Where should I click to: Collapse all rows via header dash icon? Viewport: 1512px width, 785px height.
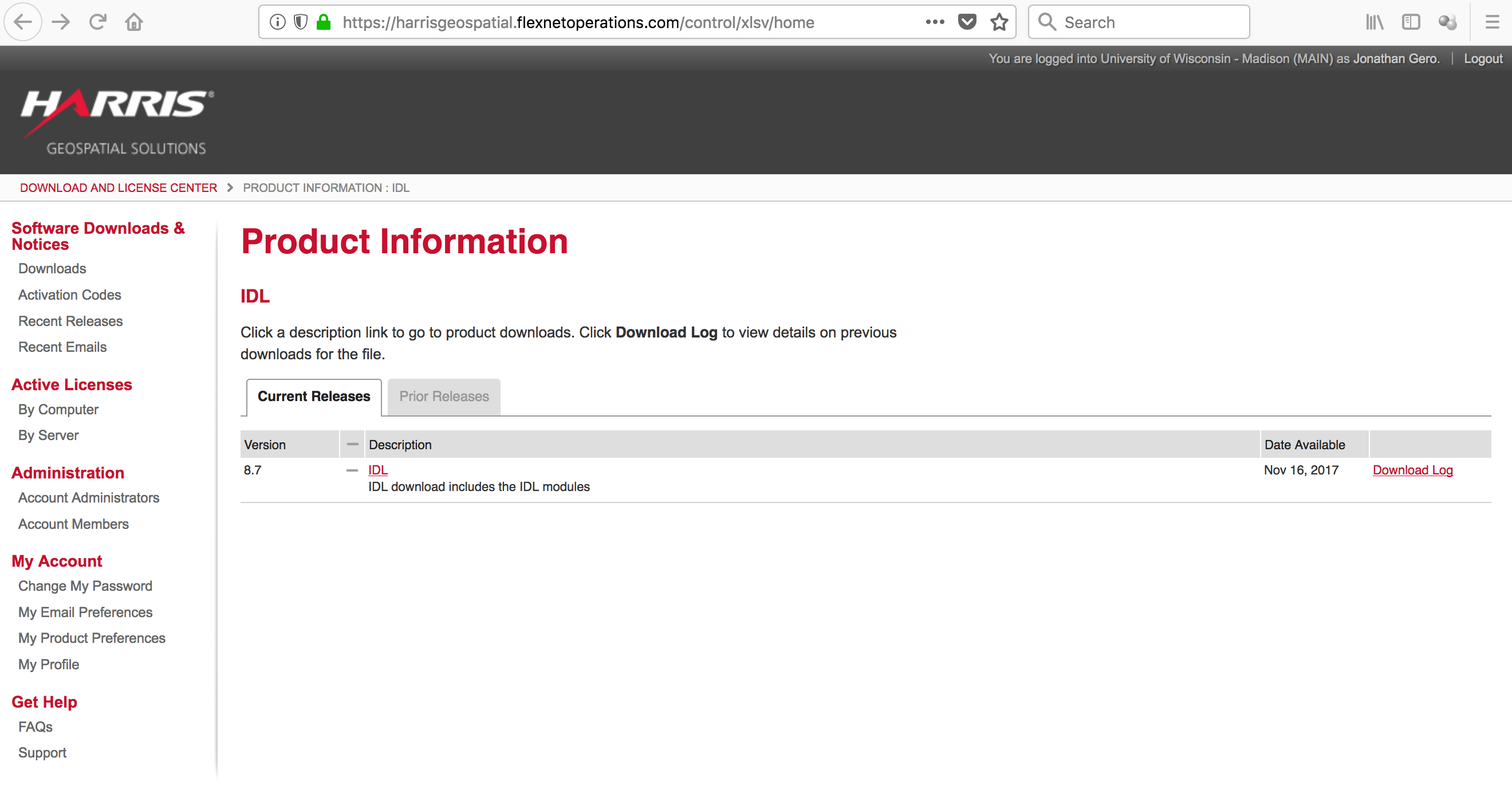pyautogui.click(x=352, y=445)
